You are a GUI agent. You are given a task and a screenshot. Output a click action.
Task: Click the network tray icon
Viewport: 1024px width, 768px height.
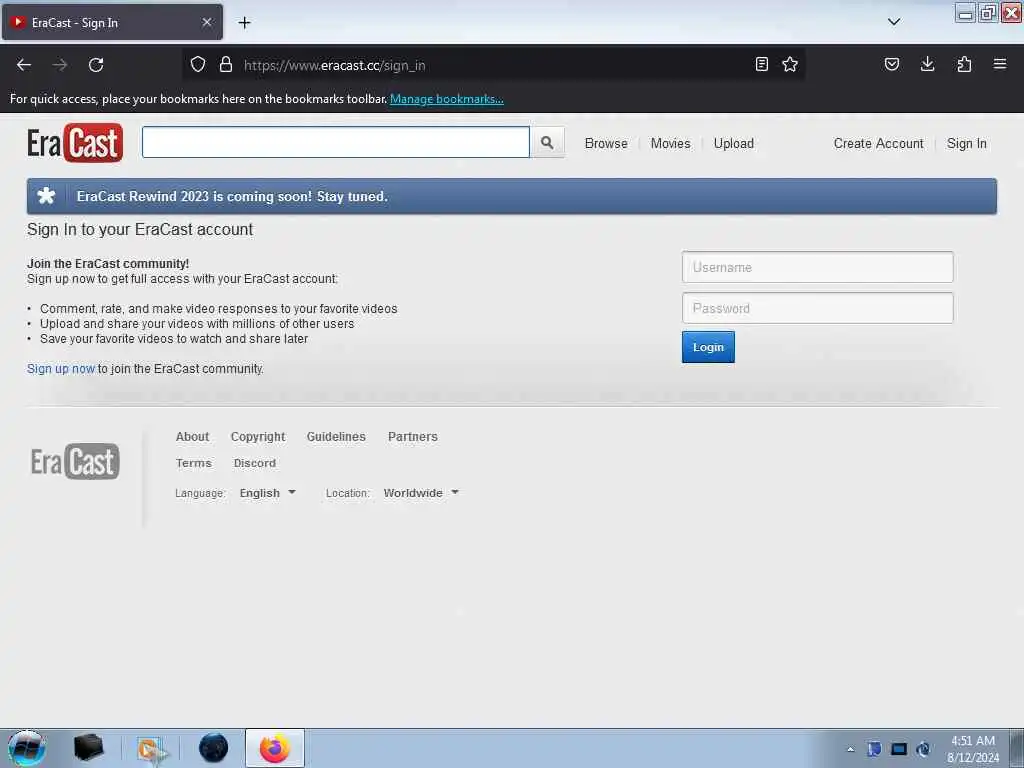899,749
